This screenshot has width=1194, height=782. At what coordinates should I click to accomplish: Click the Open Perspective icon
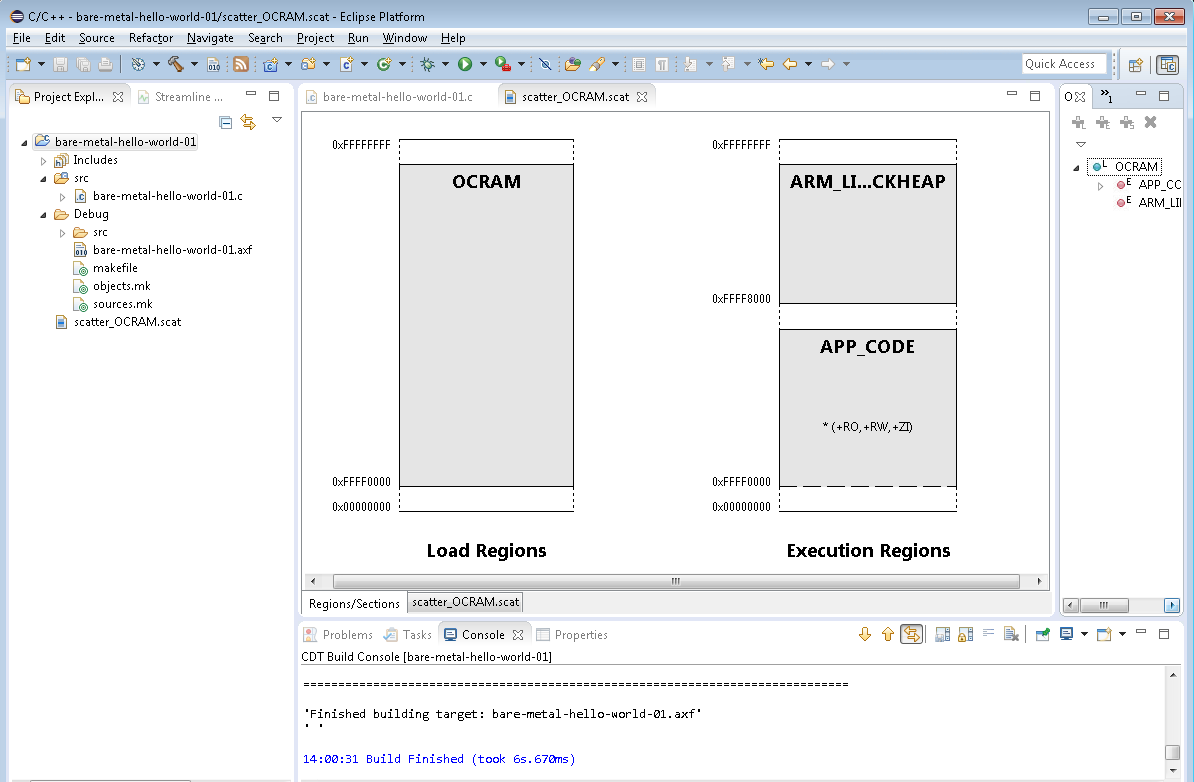pos(1136,65)
